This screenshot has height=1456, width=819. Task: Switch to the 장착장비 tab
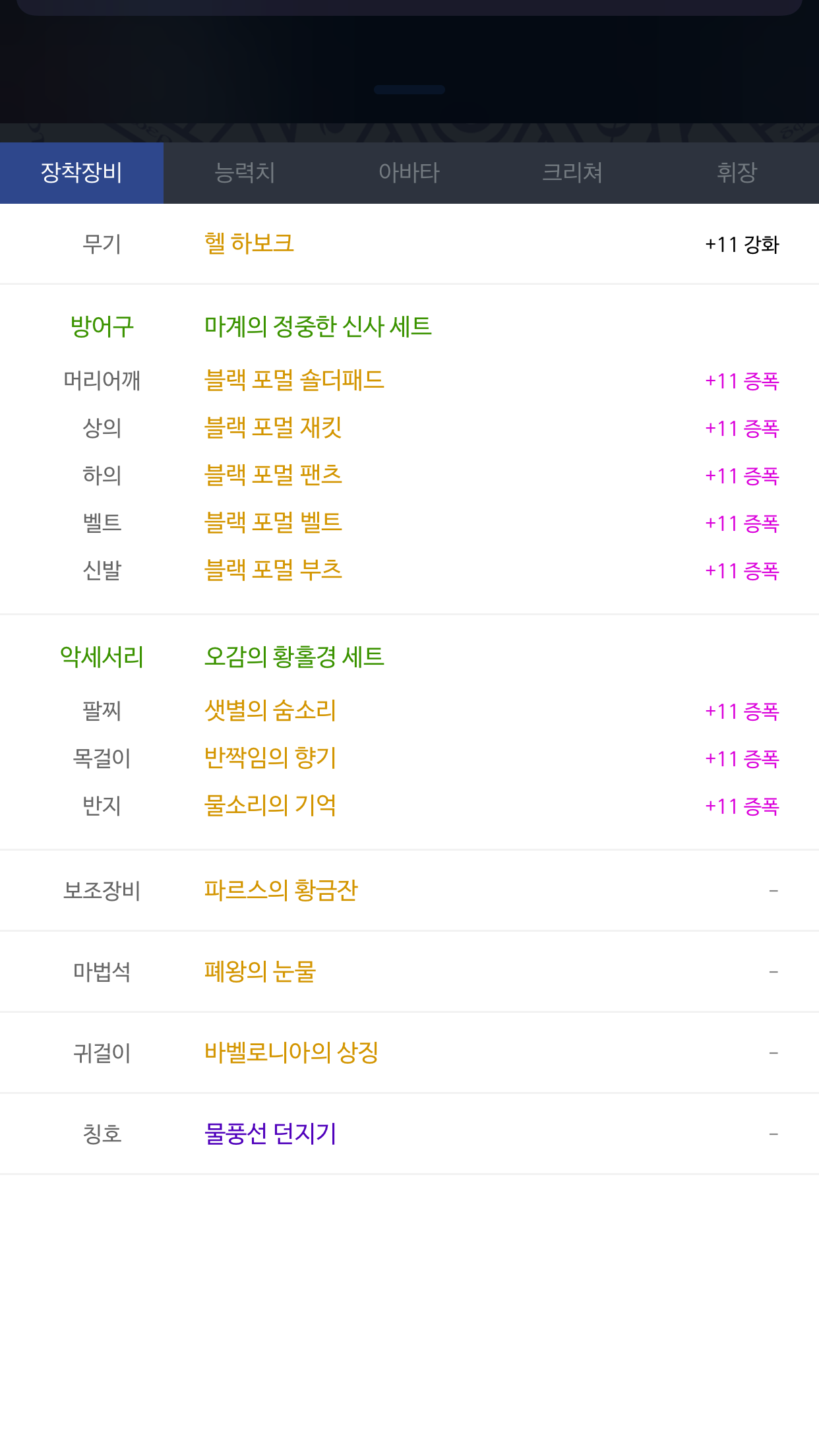pos(82,173)
